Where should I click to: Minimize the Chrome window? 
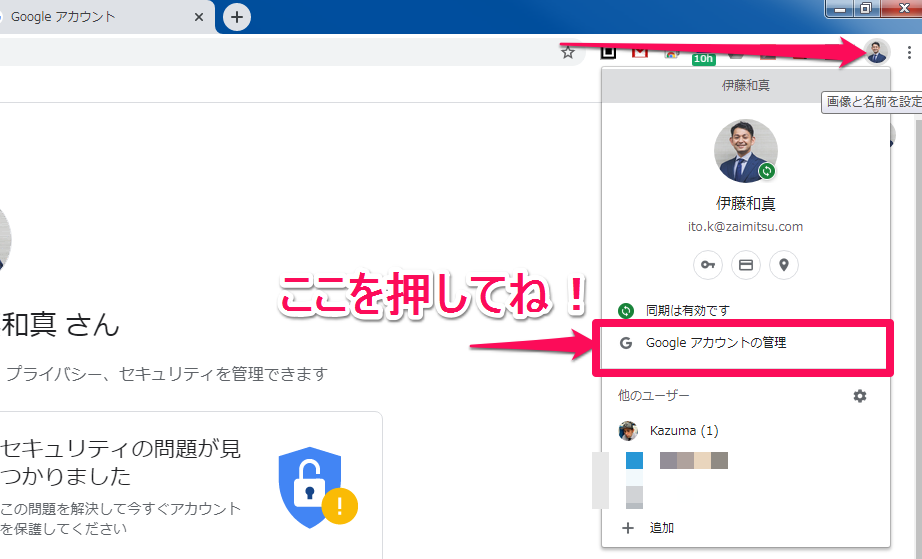coord(840,9)
